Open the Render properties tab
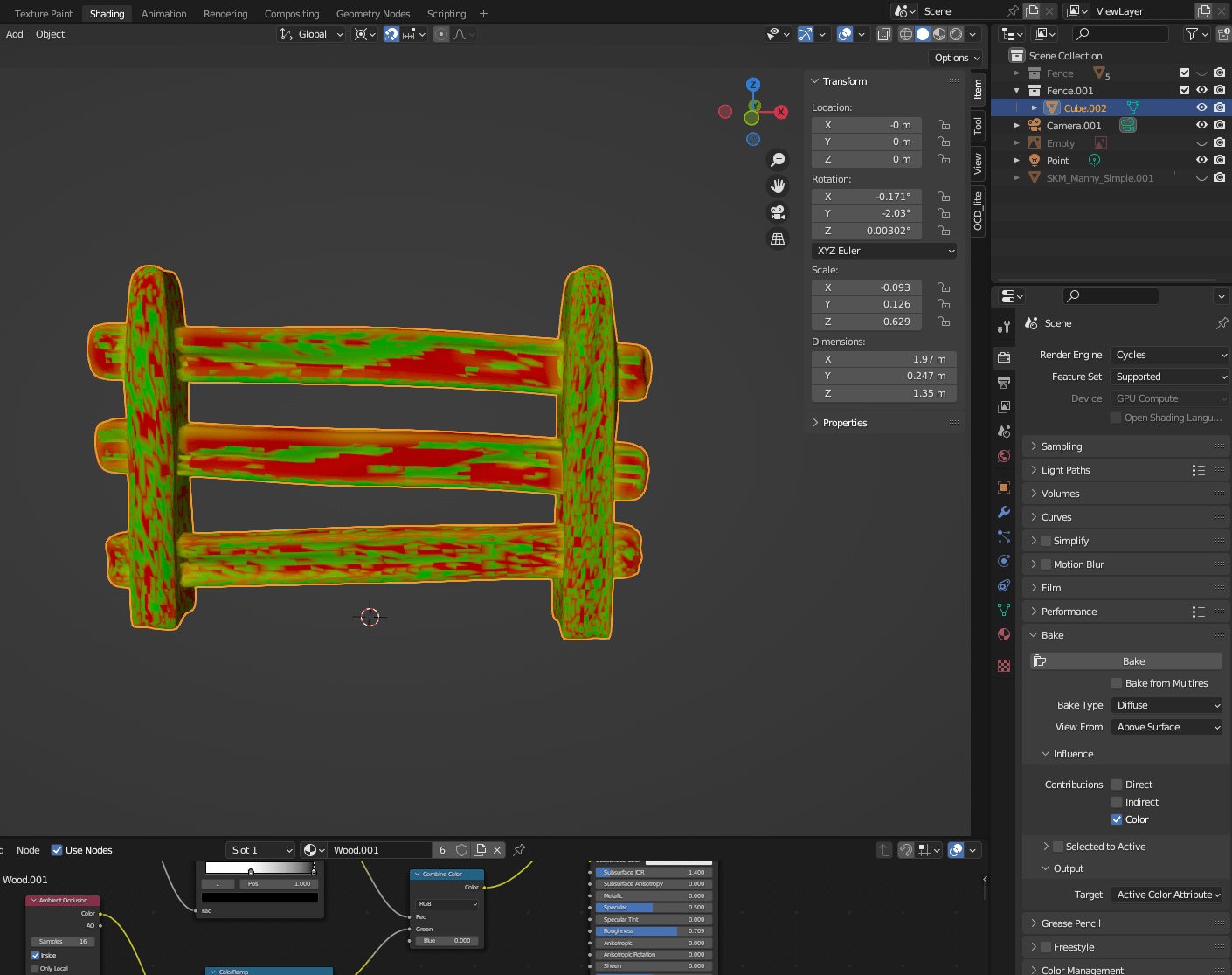Viewport: 1232px width, 975px height. pyautogui.click(x=1003, y=357)
